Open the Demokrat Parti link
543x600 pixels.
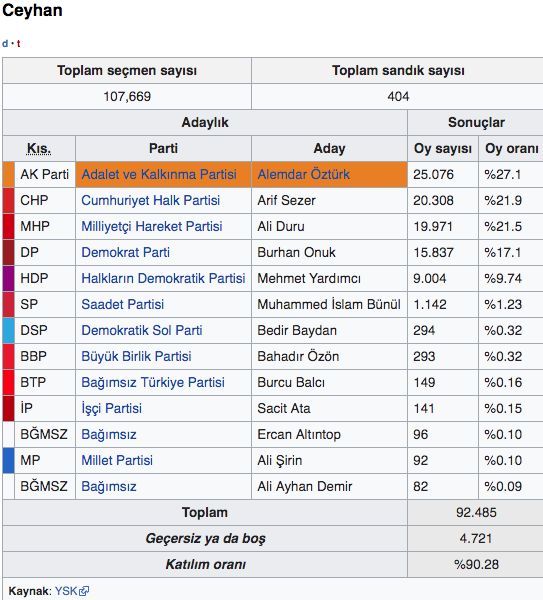126,253
